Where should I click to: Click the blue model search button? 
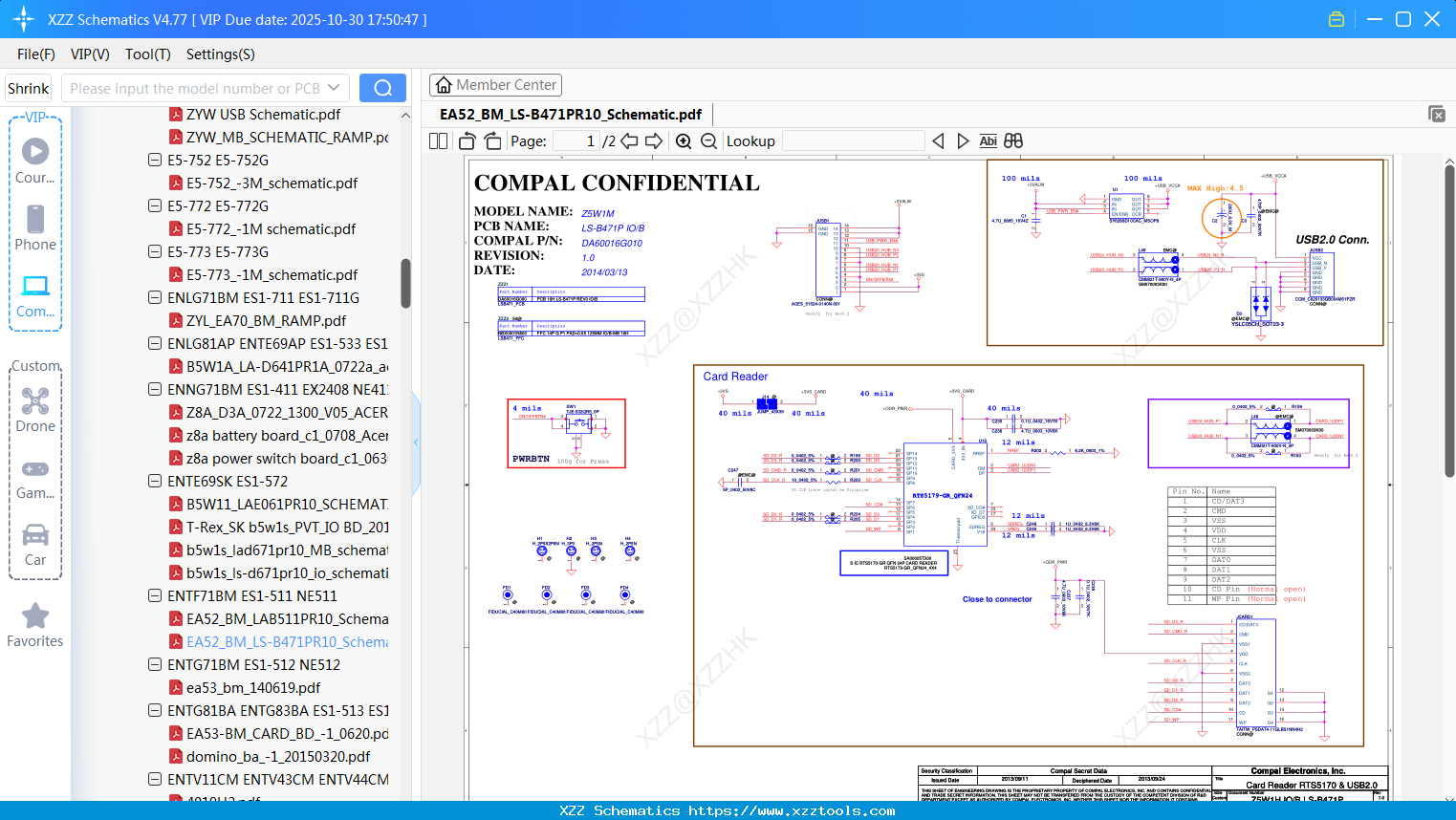click(x=382, y=88)
